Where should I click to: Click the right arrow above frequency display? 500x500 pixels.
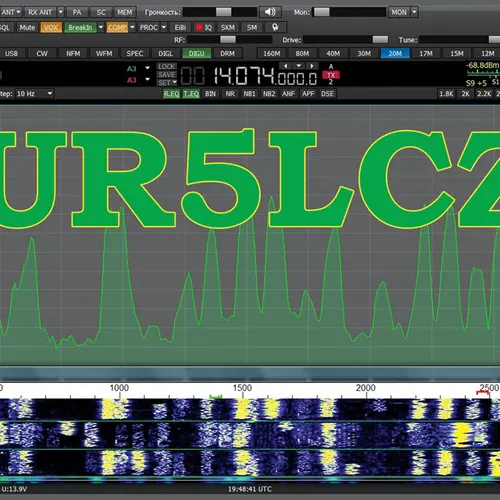[x=312, y=66]
